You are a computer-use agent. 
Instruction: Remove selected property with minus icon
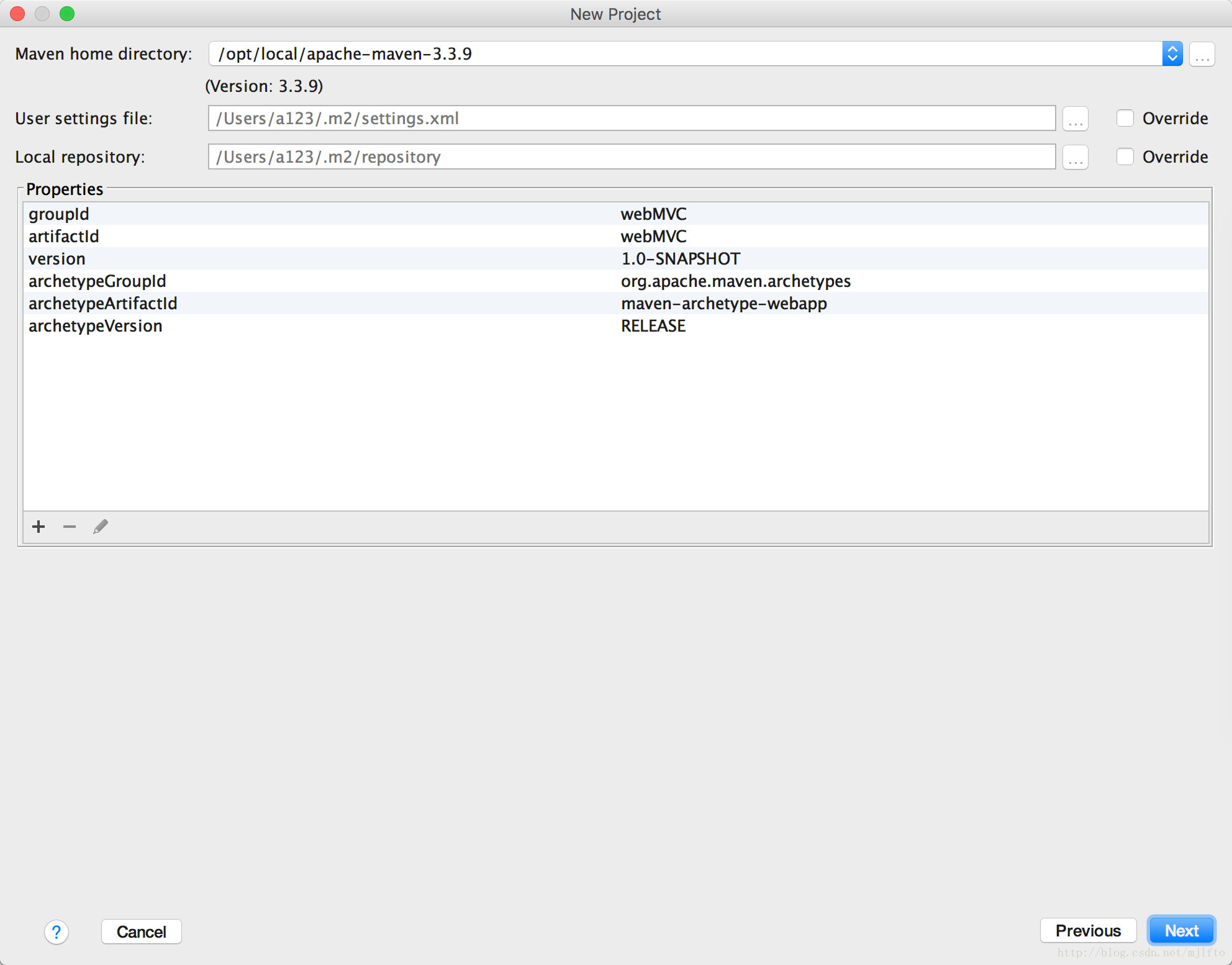tap(70, 527)
